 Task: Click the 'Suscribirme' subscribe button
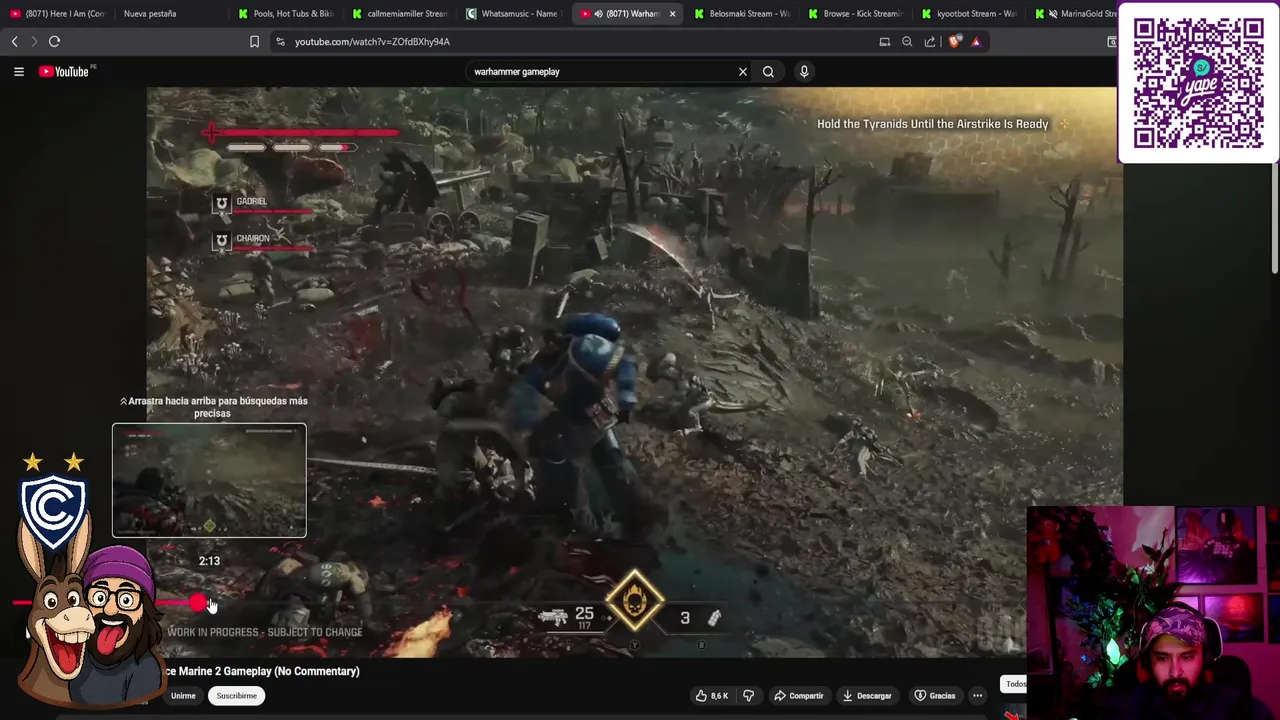(x=237, y=696)
